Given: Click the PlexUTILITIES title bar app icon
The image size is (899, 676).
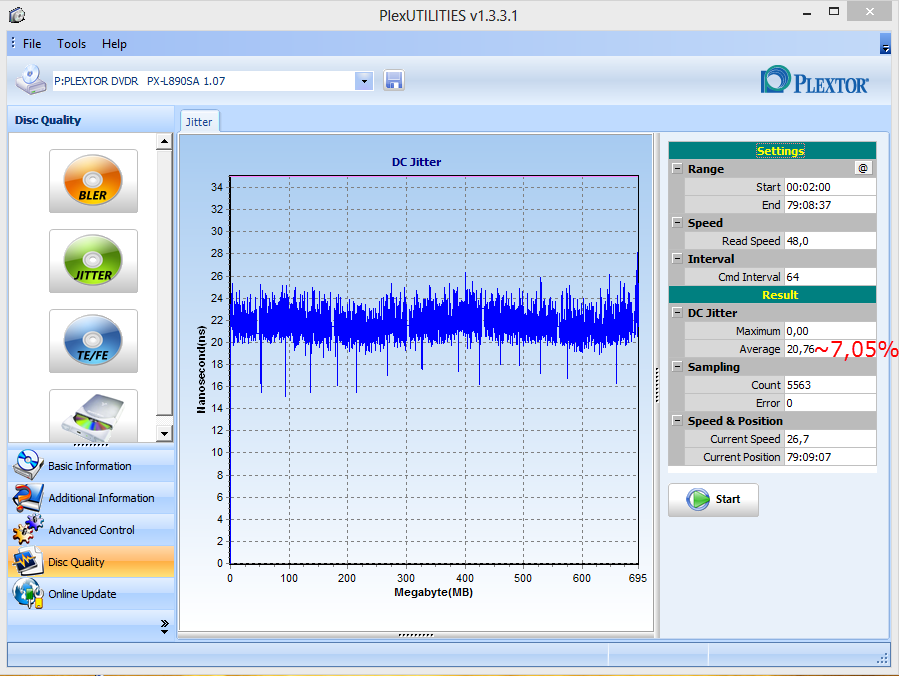Looking at the screenshot, I should (17, 15).
